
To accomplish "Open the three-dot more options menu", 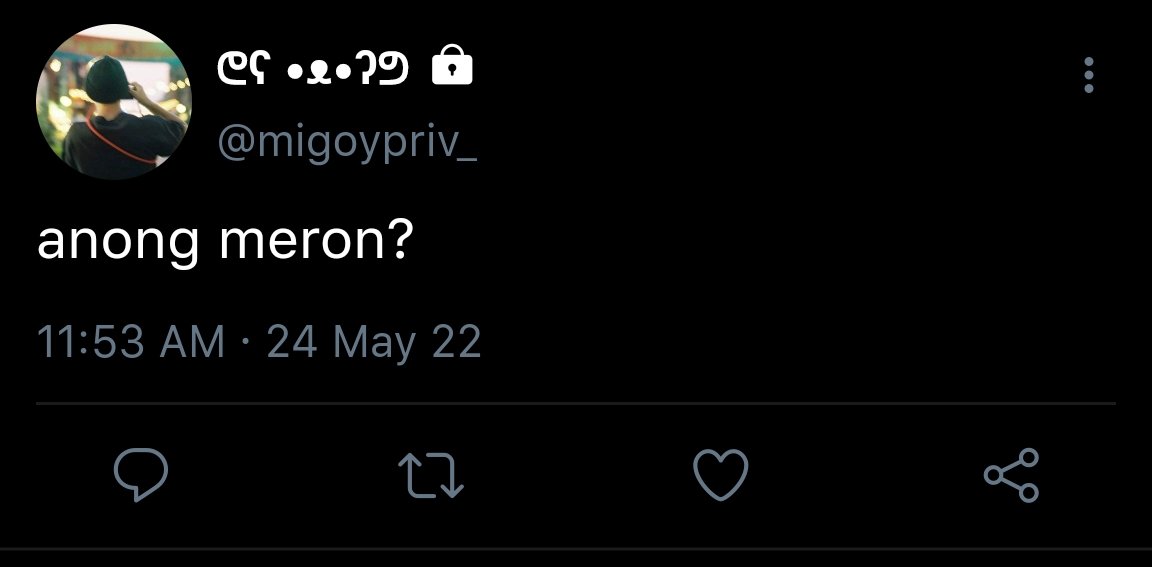I will [x=1089, y=75].
